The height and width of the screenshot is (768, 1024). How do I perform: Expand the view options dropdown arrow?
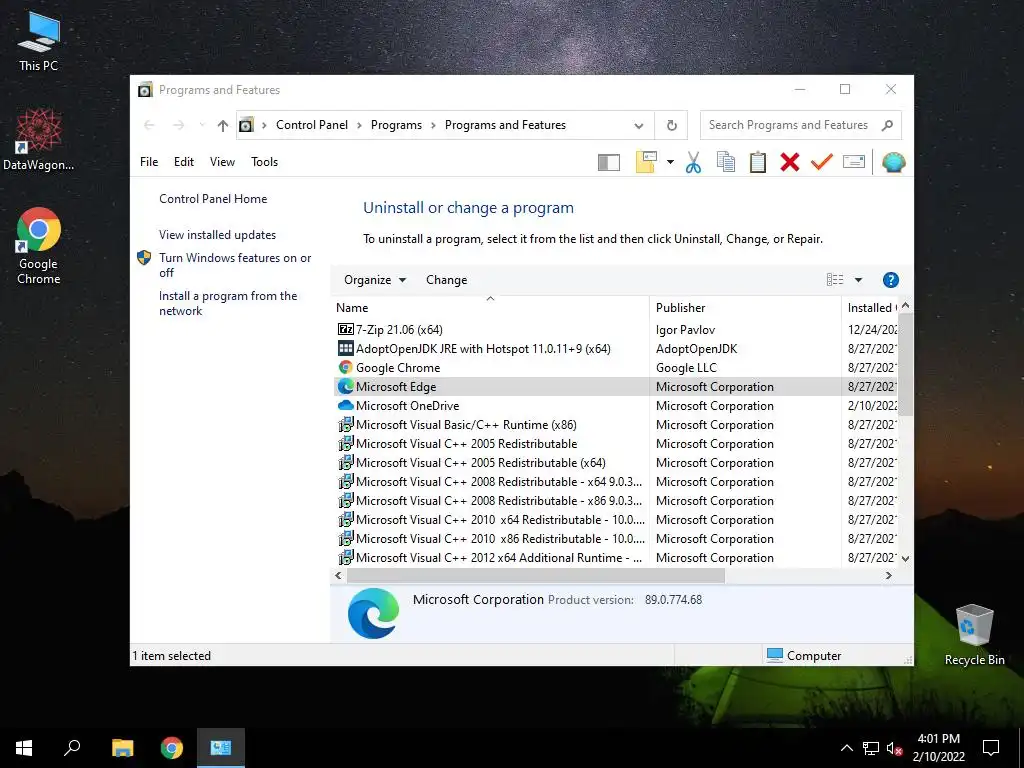858,280
